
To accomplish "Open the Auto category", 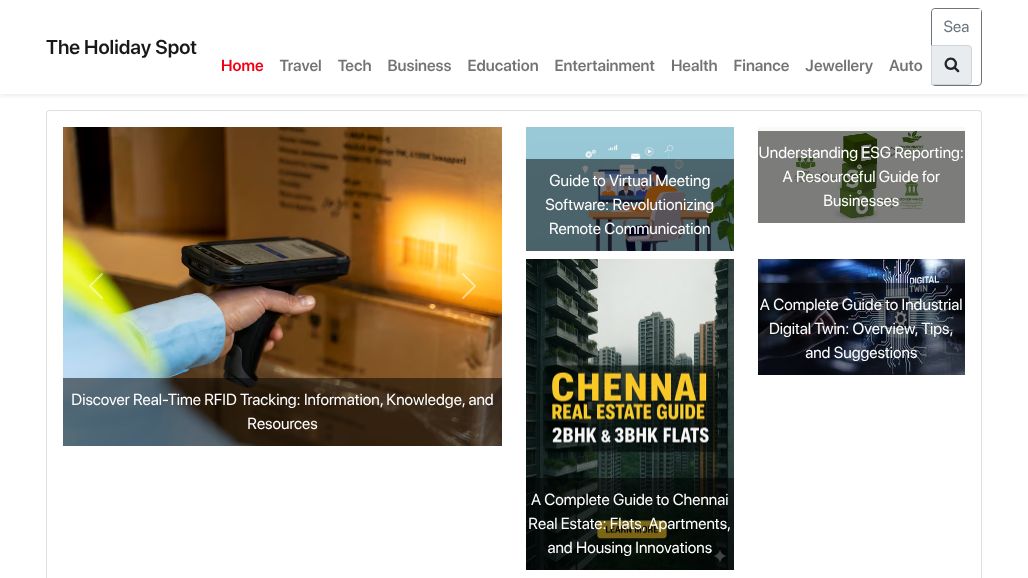I will [x=905, y=66].
